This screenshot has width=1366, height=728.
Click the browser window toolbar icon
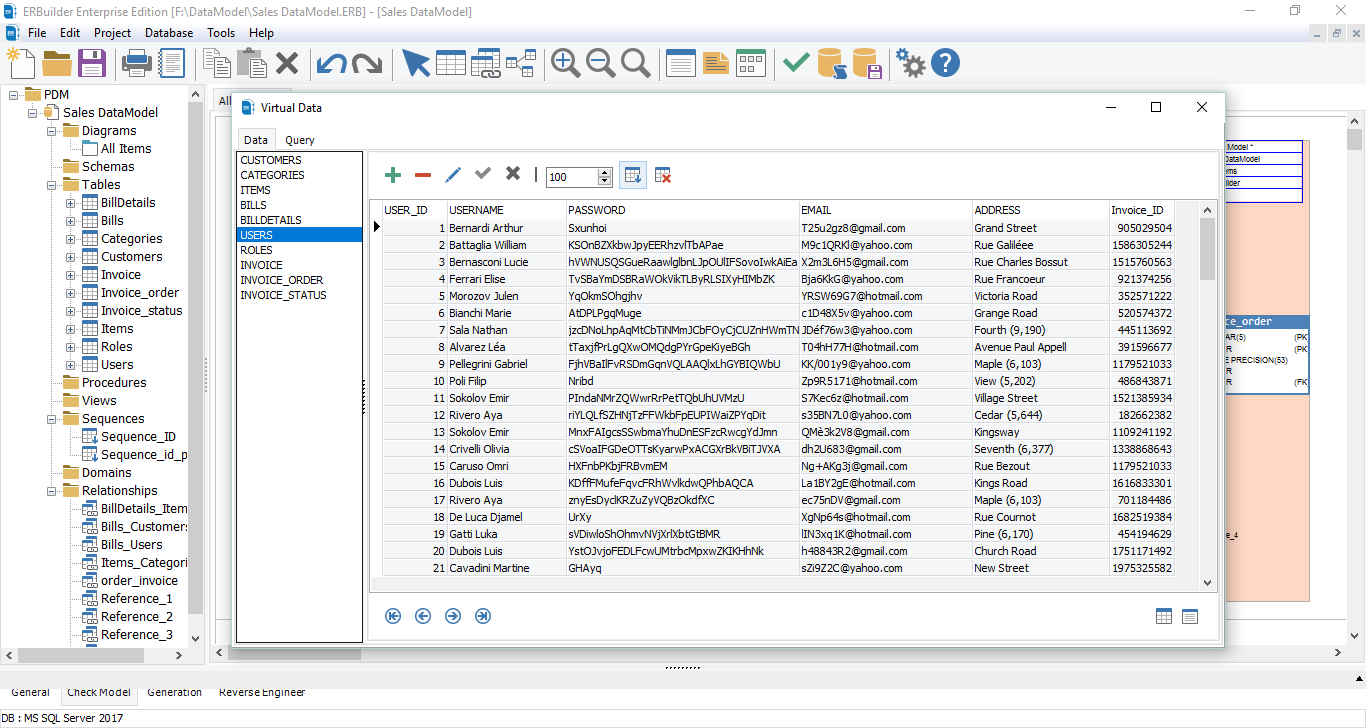[x=681, y=63]
